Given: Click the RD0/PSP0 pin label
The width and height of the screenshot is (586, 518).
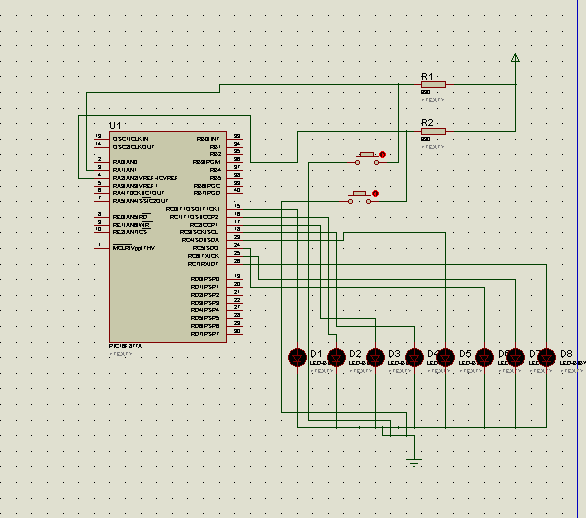Looking at the screenshot, I should click(205, 279).
